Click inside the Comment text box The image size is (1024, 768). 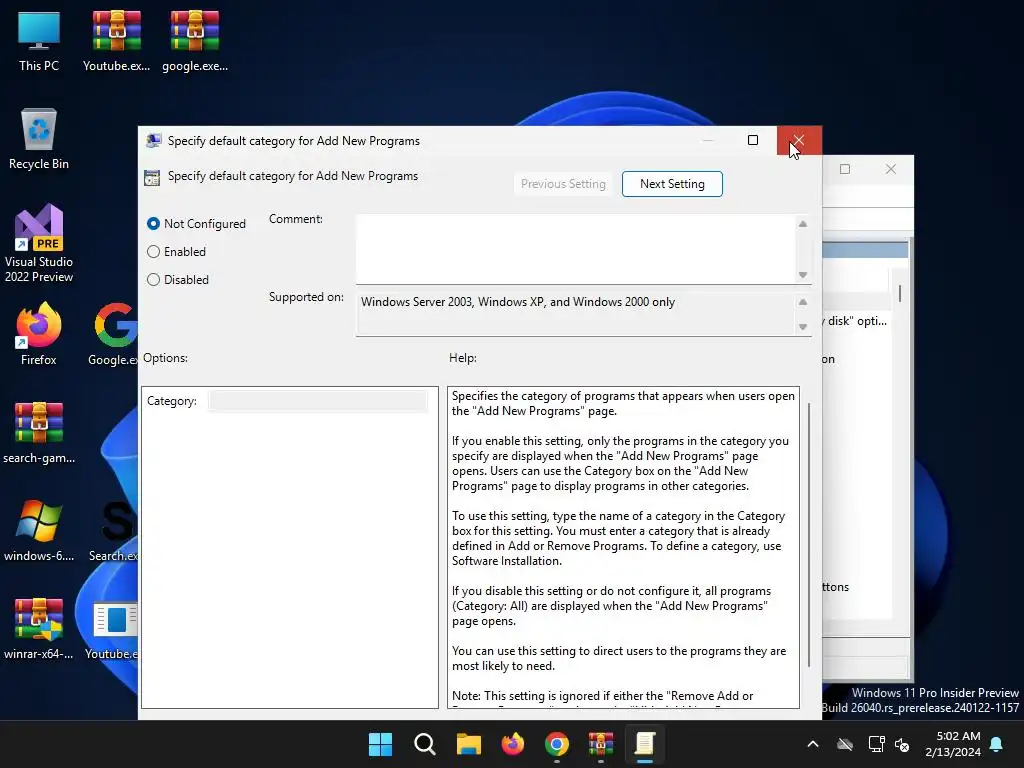click(576, 249)
